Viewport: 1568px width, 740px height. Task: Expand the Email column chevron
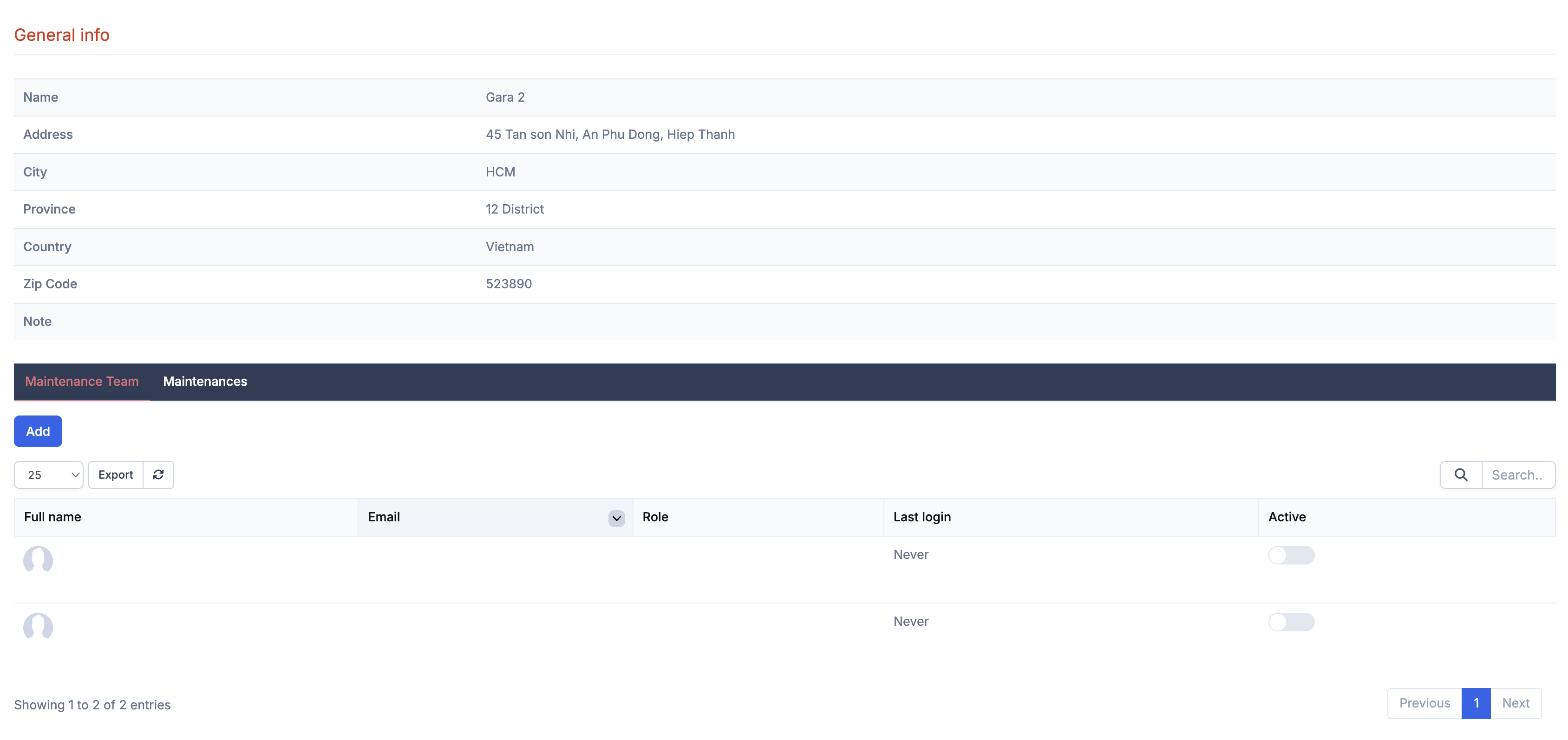click(616, 518)
